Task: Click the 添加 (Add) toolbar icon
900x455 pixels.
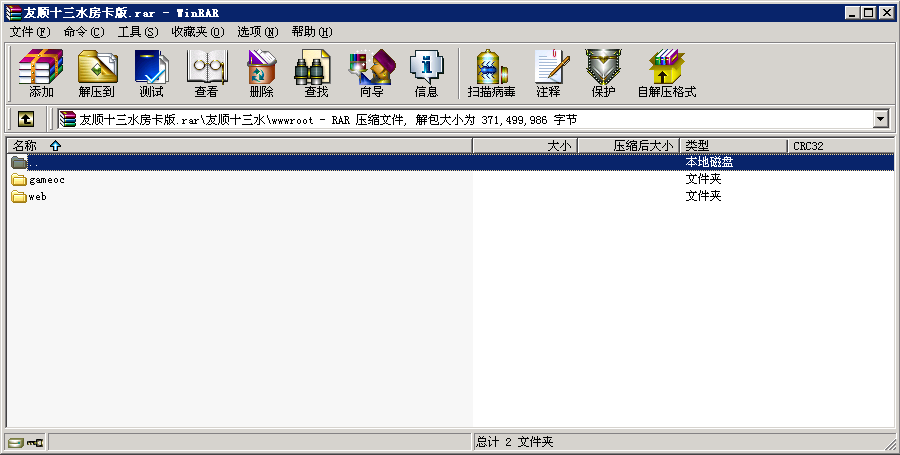Action: (x=41, y=73)
